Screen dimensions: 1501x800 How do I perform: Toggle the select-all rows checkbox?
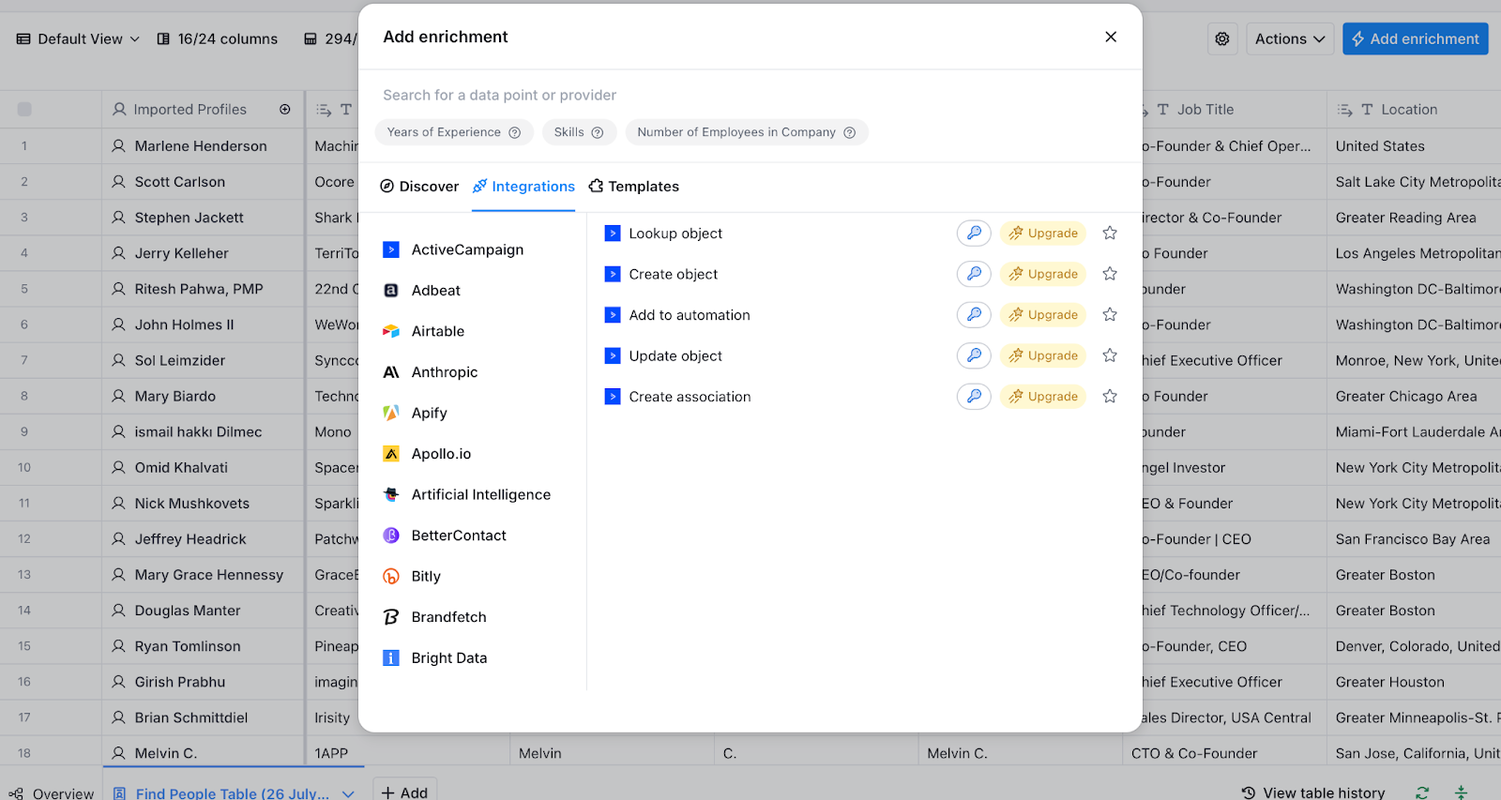click(25, 110)
